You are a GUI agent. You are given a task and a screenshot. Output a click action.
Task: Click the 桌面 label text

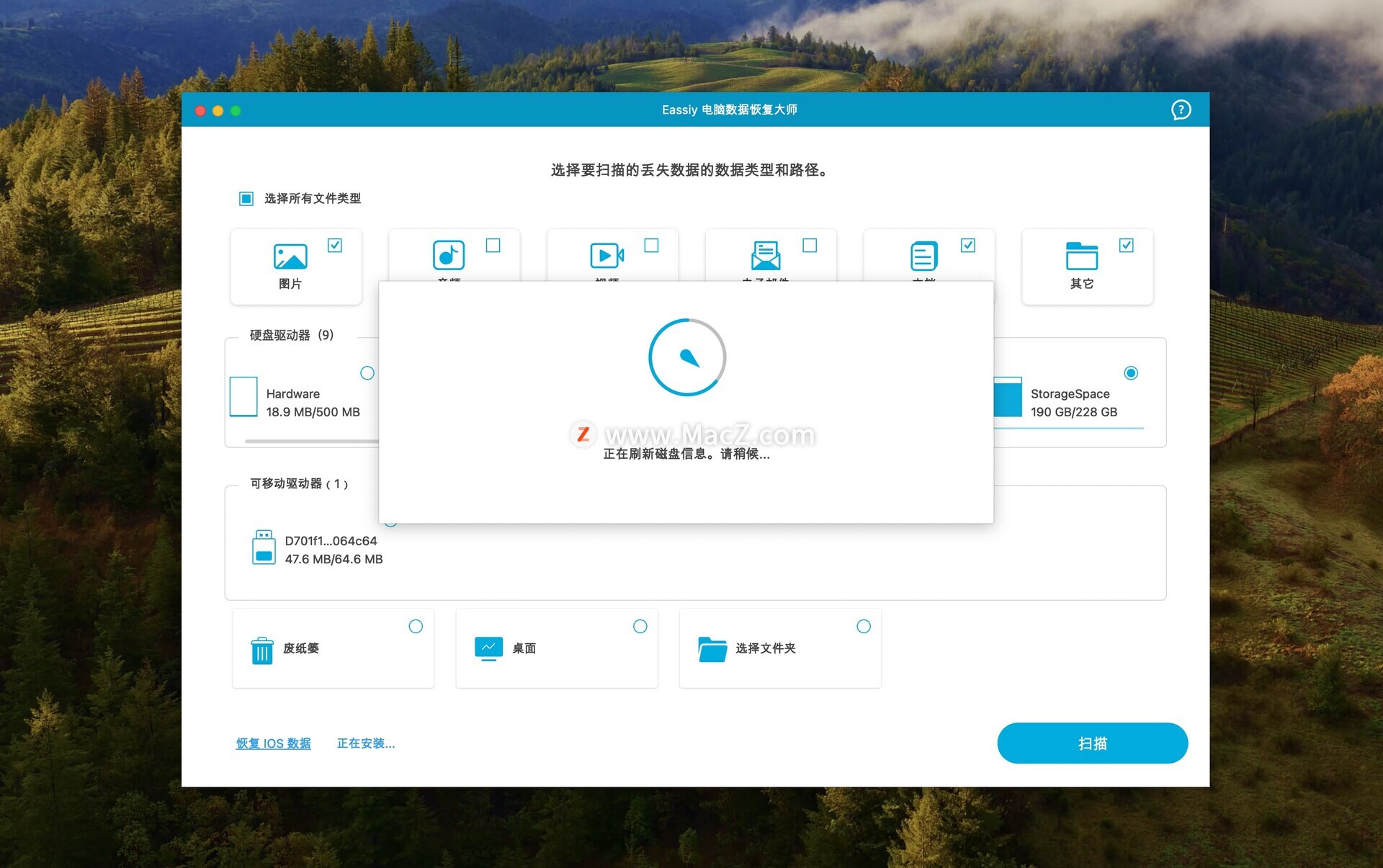point(524,648)
